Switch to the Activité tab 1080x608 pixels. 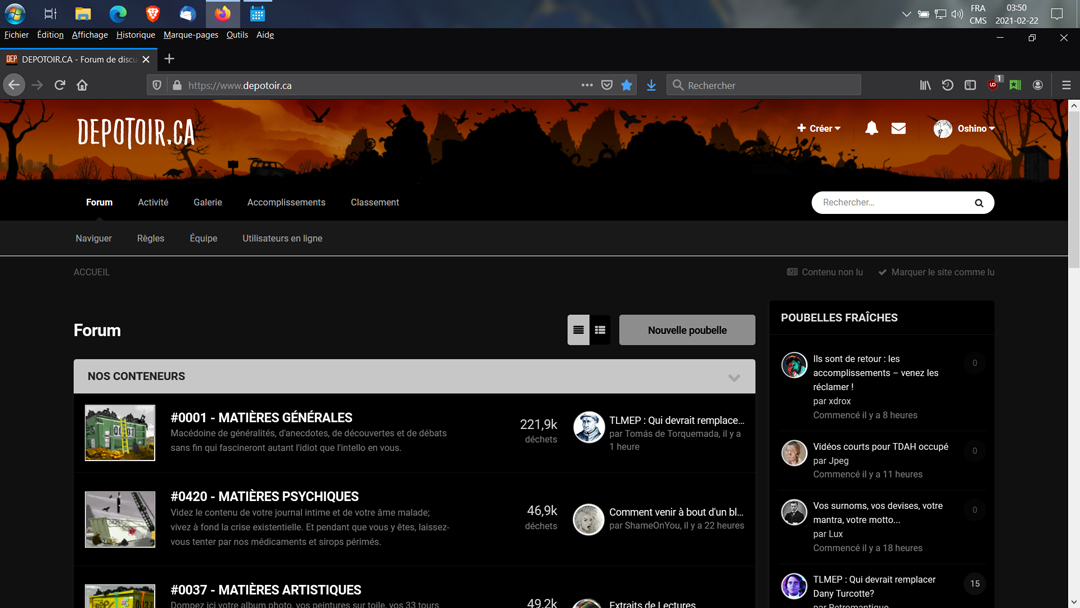(153, 202)
